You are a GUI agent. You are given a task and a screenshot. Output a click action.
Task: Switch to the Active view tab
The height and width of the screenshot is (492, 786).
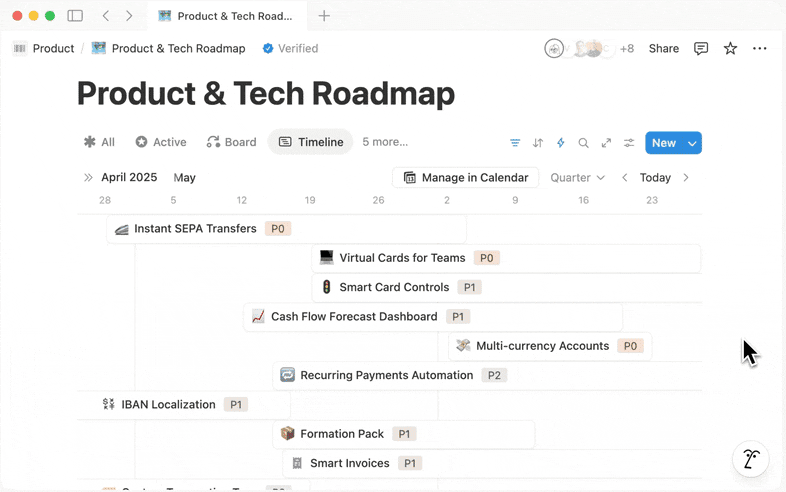pos(161,142)
